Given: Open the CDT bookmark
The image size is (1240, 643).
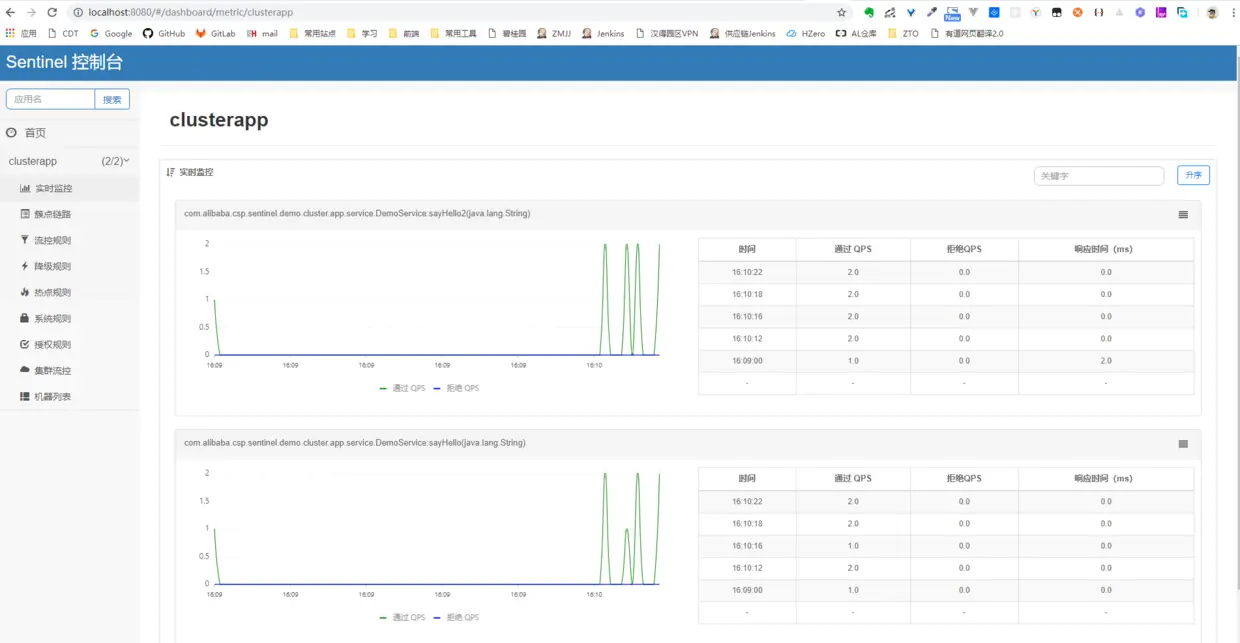Looking at the screenshot, I should tap(63, 33).
